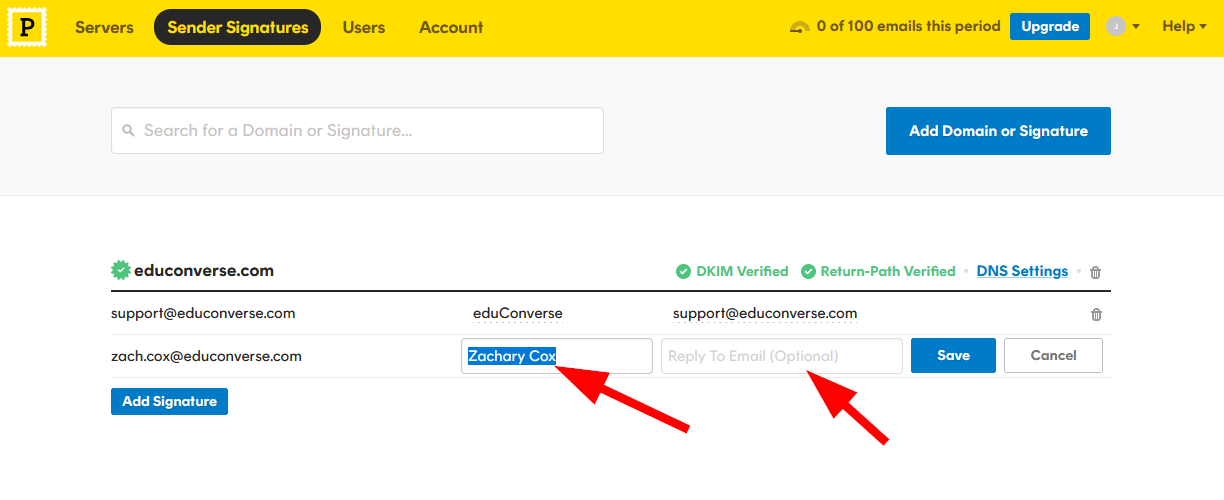
Task: Select support@educonverse.com signature address
Action: [203, 313]
